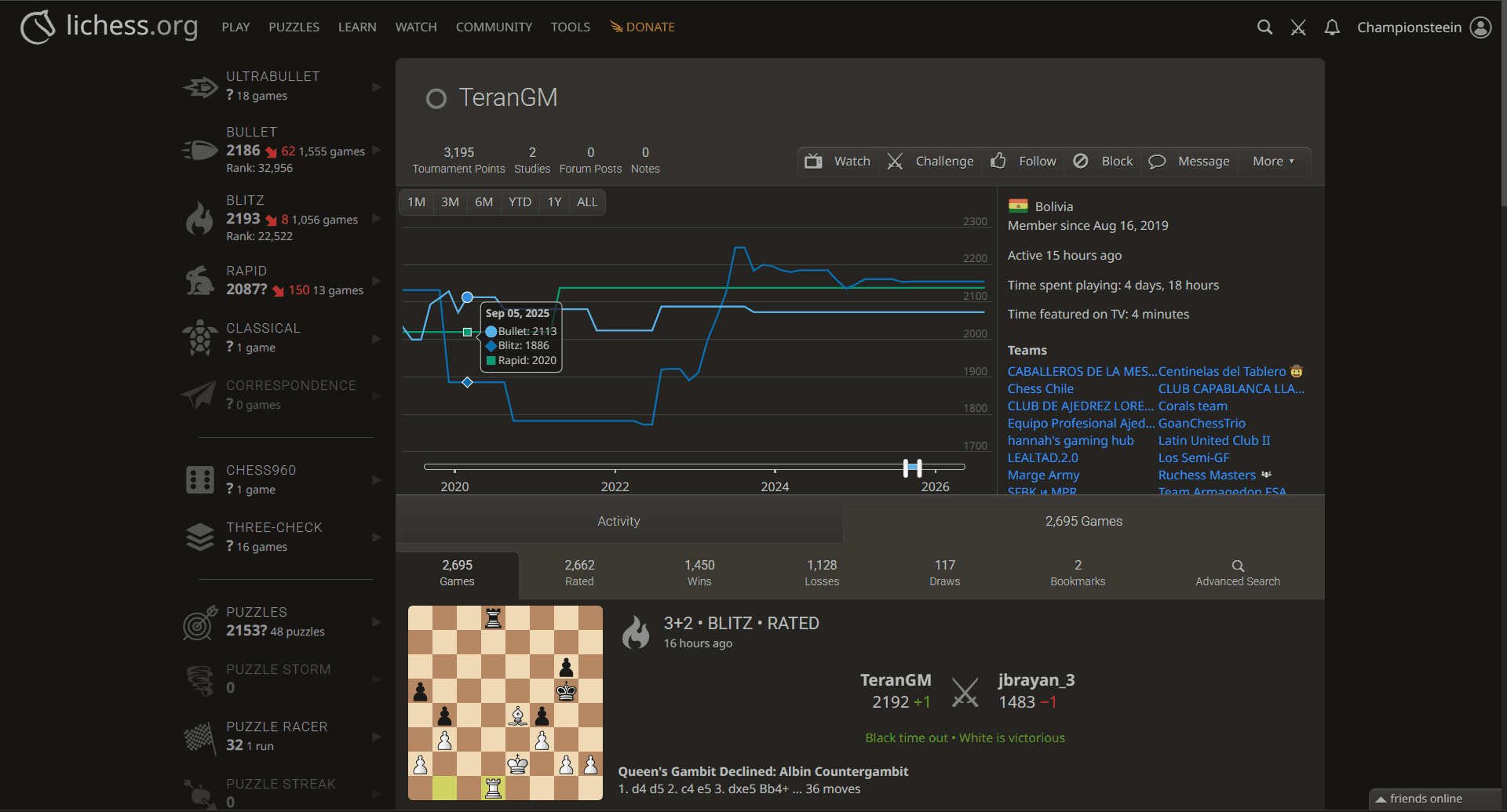1507x812 pixels.
Task: Open 3,195 Tournament Points
Action: (458, 160)
